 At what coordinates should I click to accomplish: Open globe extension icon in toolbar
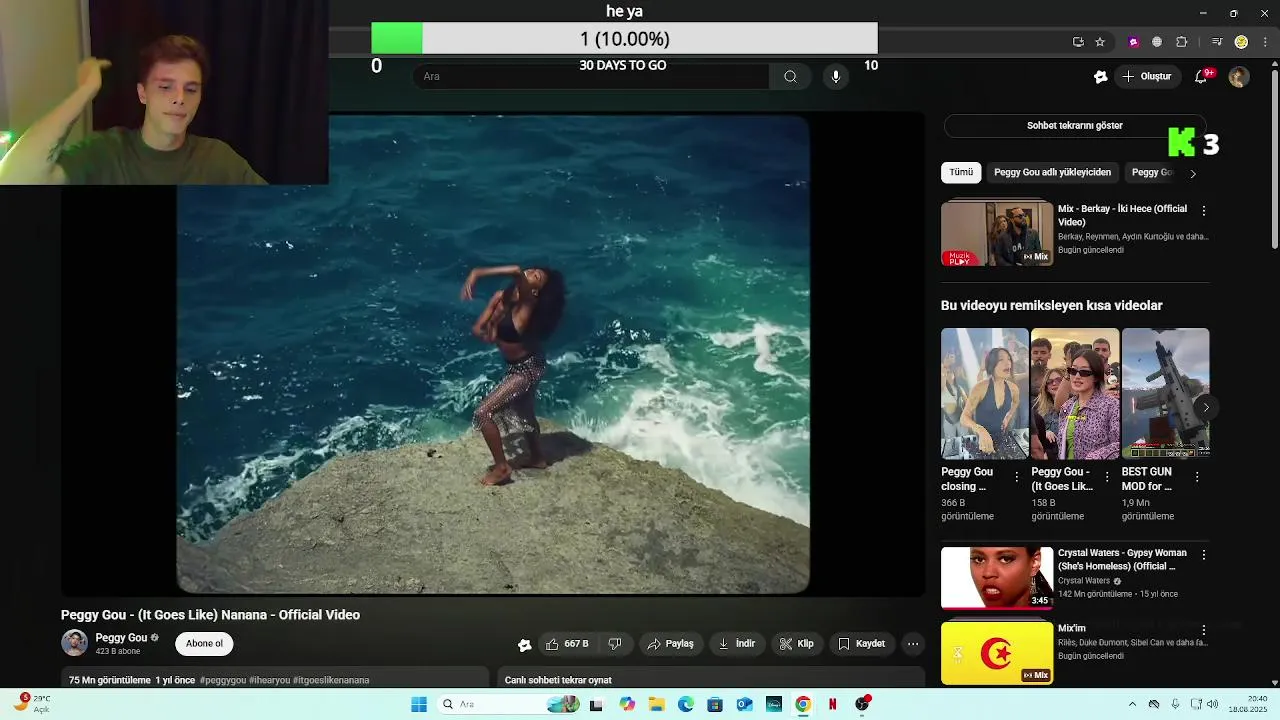click(1157, 42)
